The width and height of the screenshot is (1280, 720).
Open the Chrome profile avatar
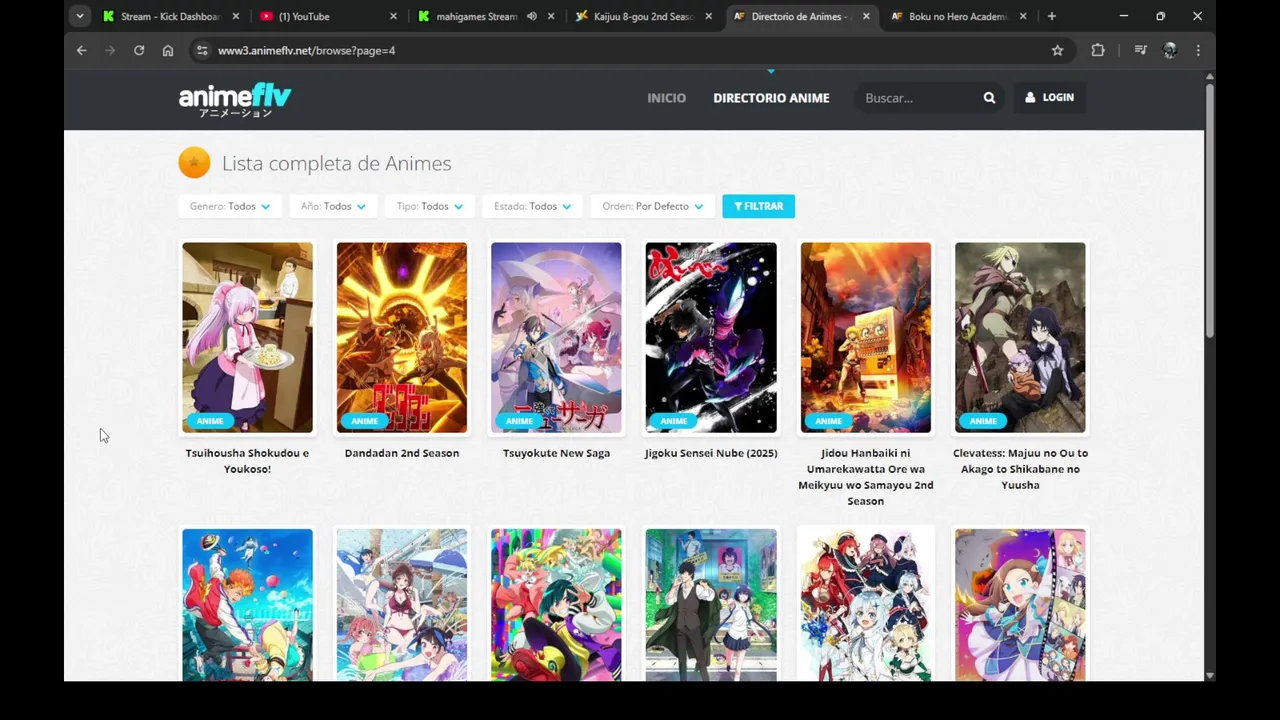point(1170,50)
